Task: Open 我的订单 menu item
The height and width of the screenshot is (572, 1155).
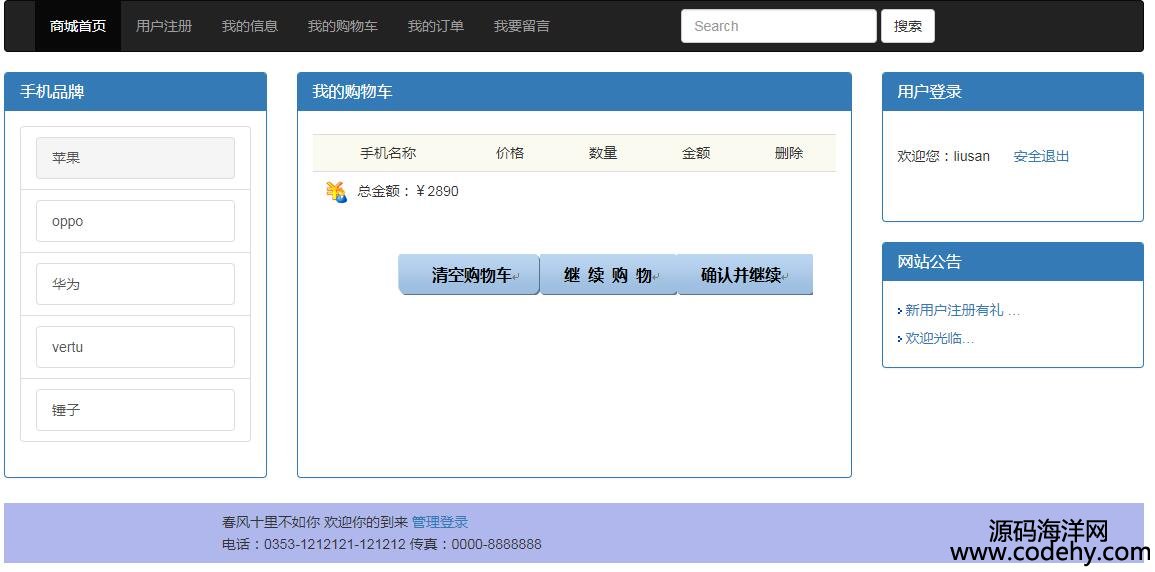Action: 436,26
